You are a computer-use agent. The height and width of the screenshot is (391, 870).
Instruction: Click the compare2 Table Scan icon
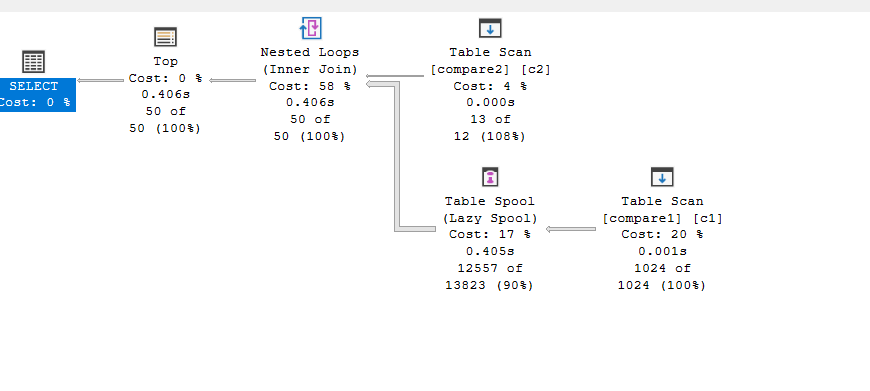(x=490, y=28)
